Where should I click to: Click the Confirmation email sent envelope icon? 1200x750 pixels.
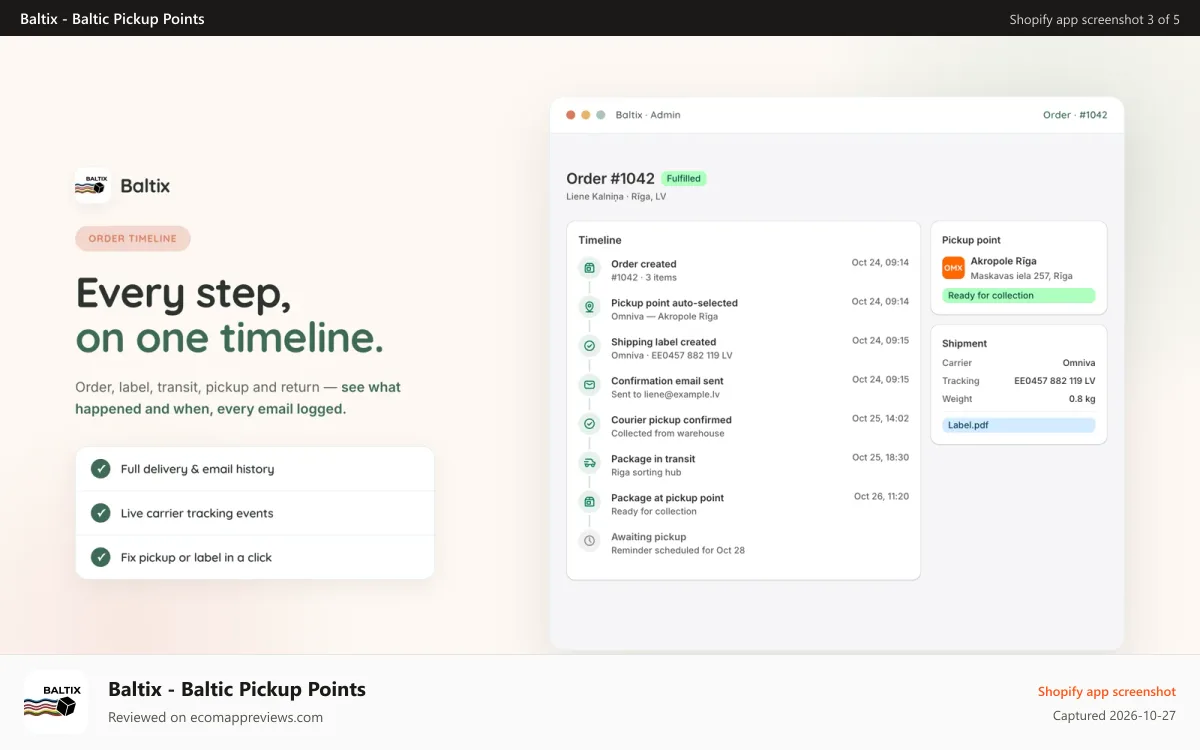590,385
